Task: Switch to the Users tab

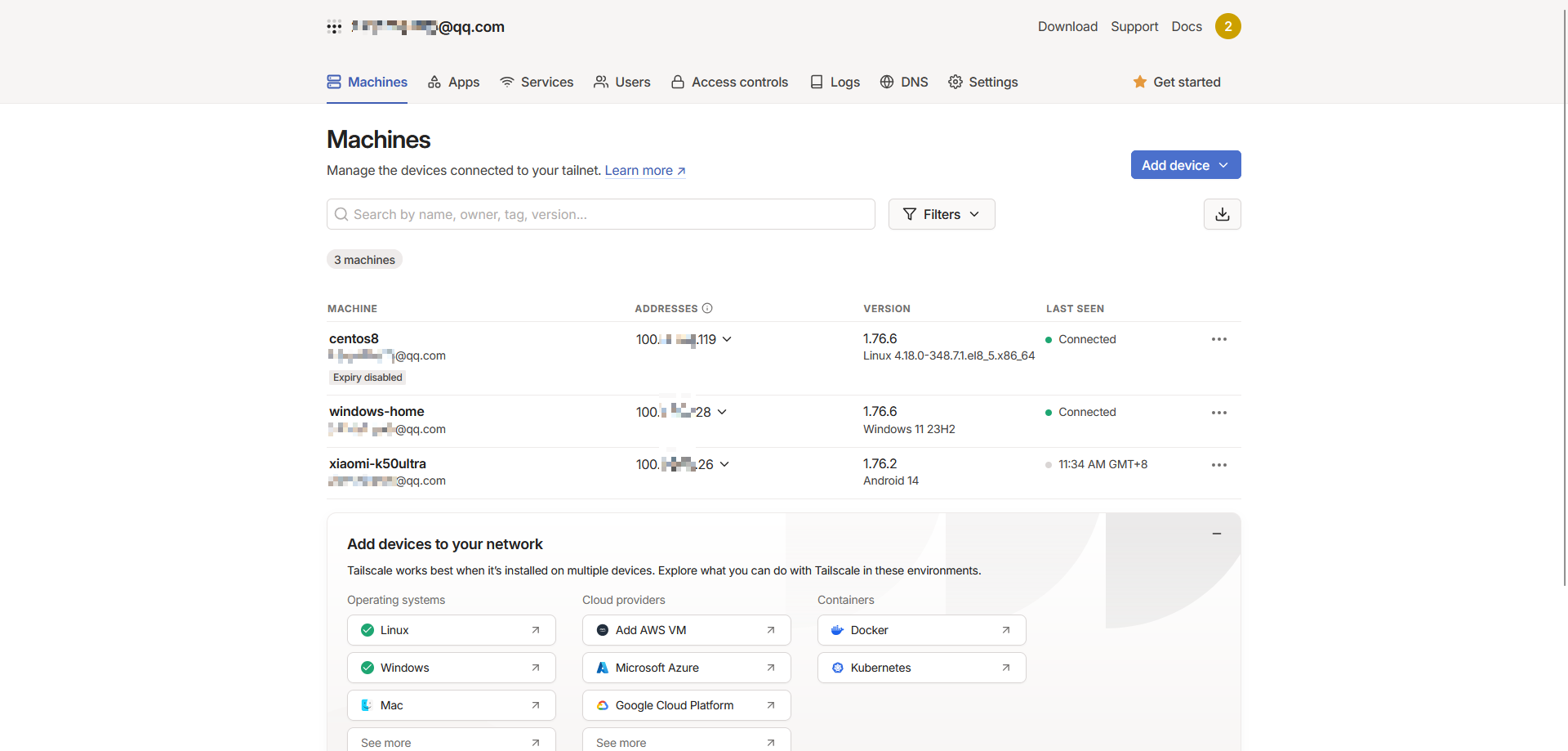Action: point(622,82)
